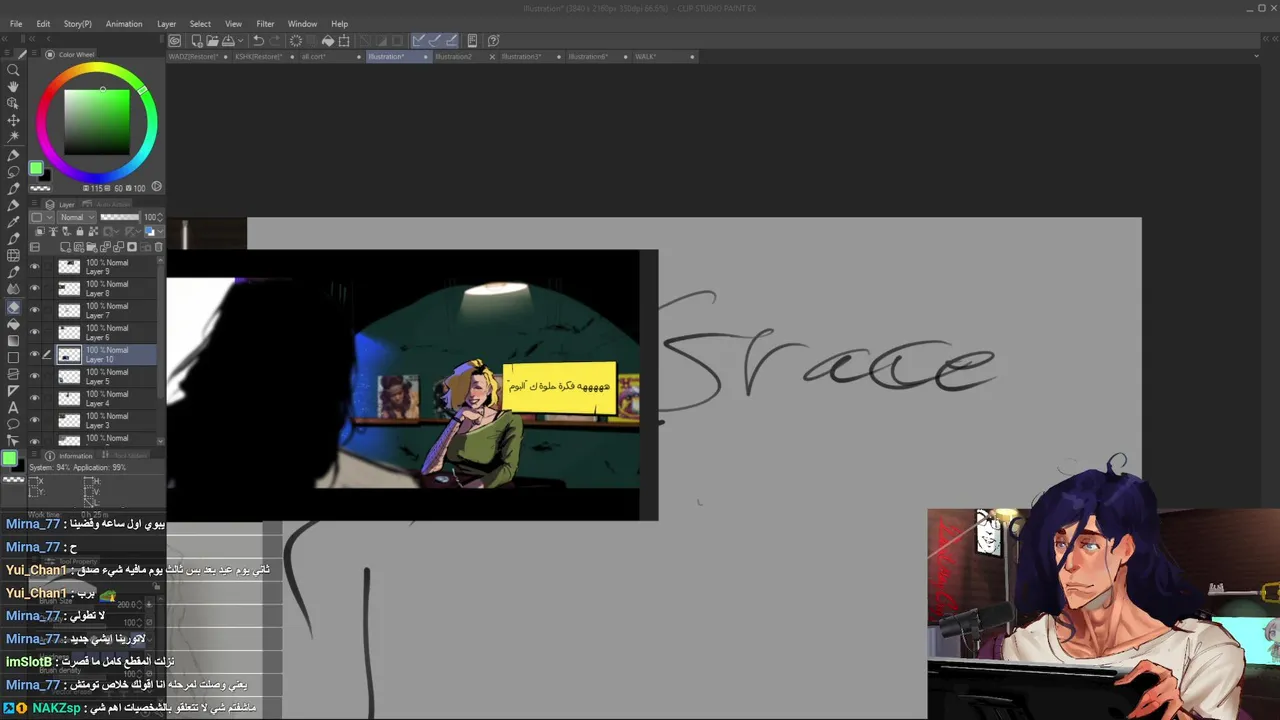Screen dimensions: 1280x720
Task: Select the Layer 10 thumbnail
Action: tap(69, 355)
